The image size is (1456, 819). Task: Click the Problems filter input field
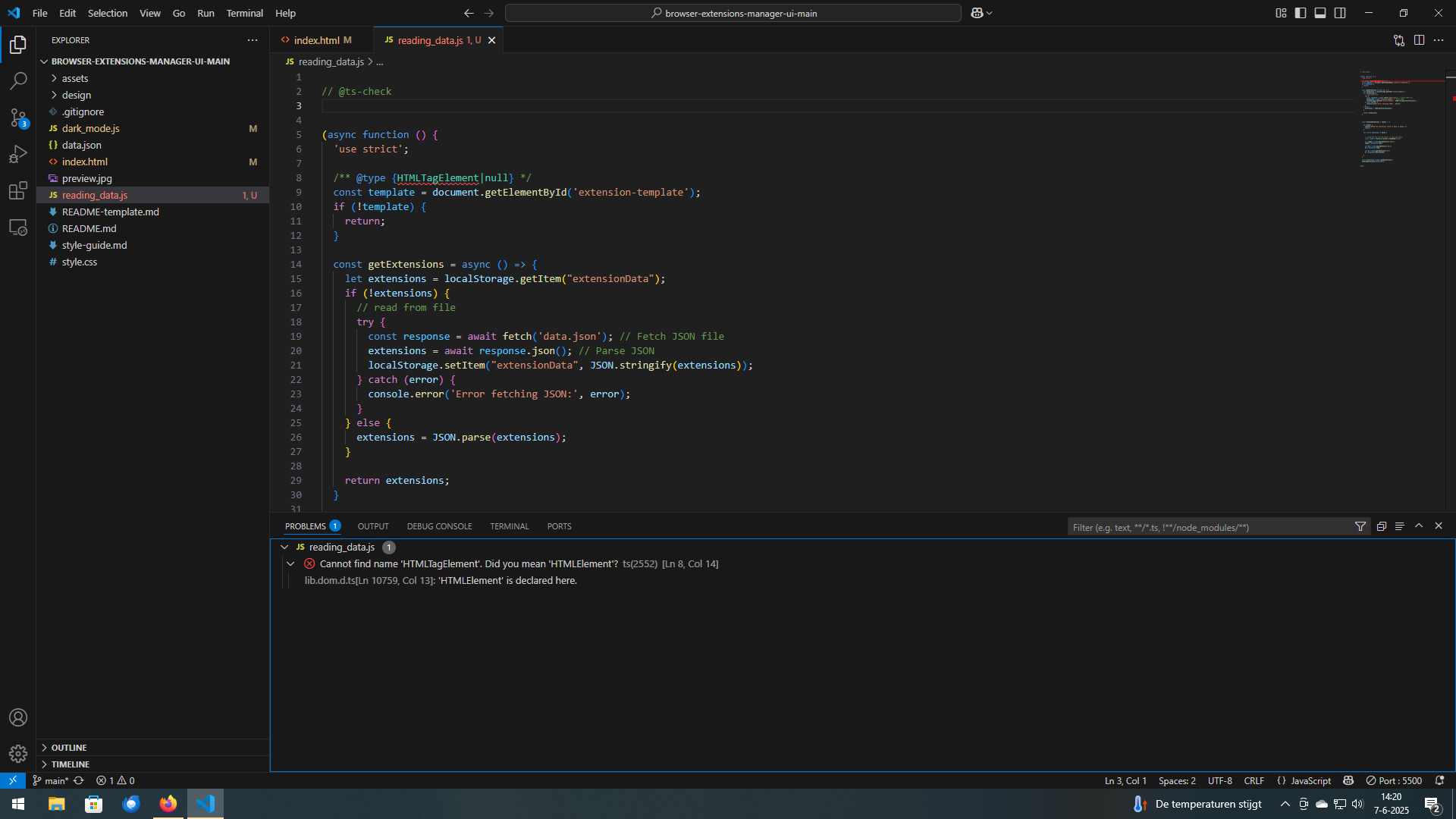(1210, 527)
